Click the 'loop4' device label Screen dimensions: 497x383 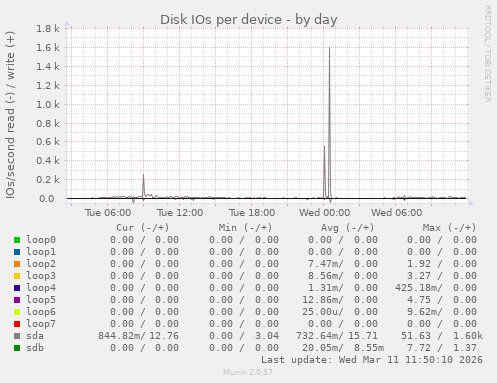click(x=41, y=288)
